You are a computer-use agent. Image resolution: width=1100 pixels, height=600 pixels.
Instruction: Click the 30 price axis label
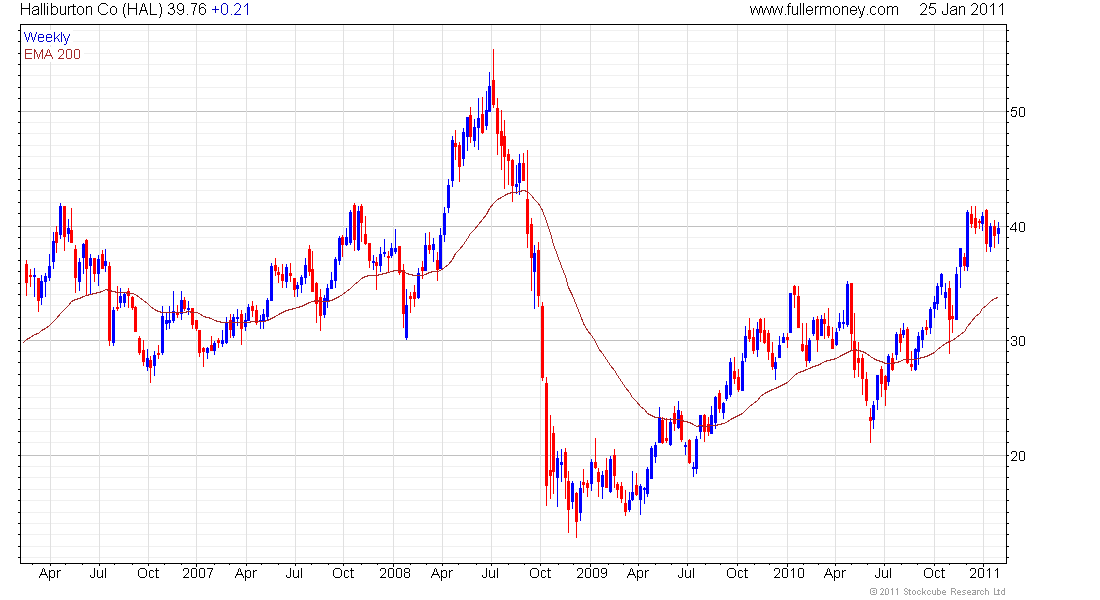1017,342
